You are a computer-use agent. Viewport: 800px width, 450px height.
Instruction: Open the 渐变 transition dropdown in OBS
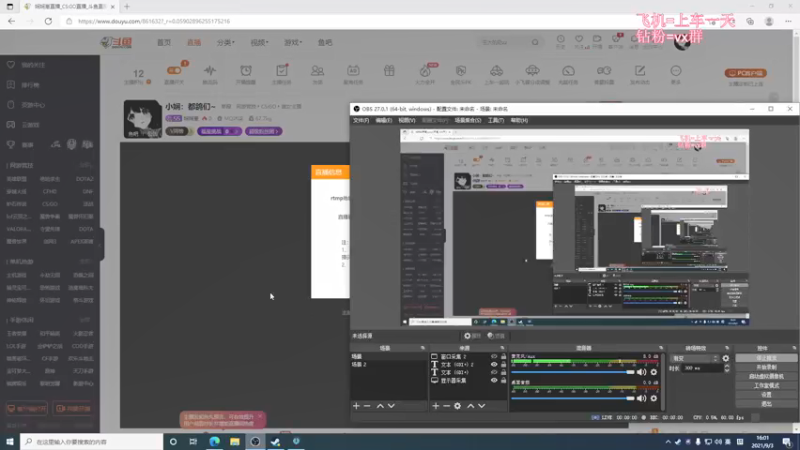[x=694, y=358]
